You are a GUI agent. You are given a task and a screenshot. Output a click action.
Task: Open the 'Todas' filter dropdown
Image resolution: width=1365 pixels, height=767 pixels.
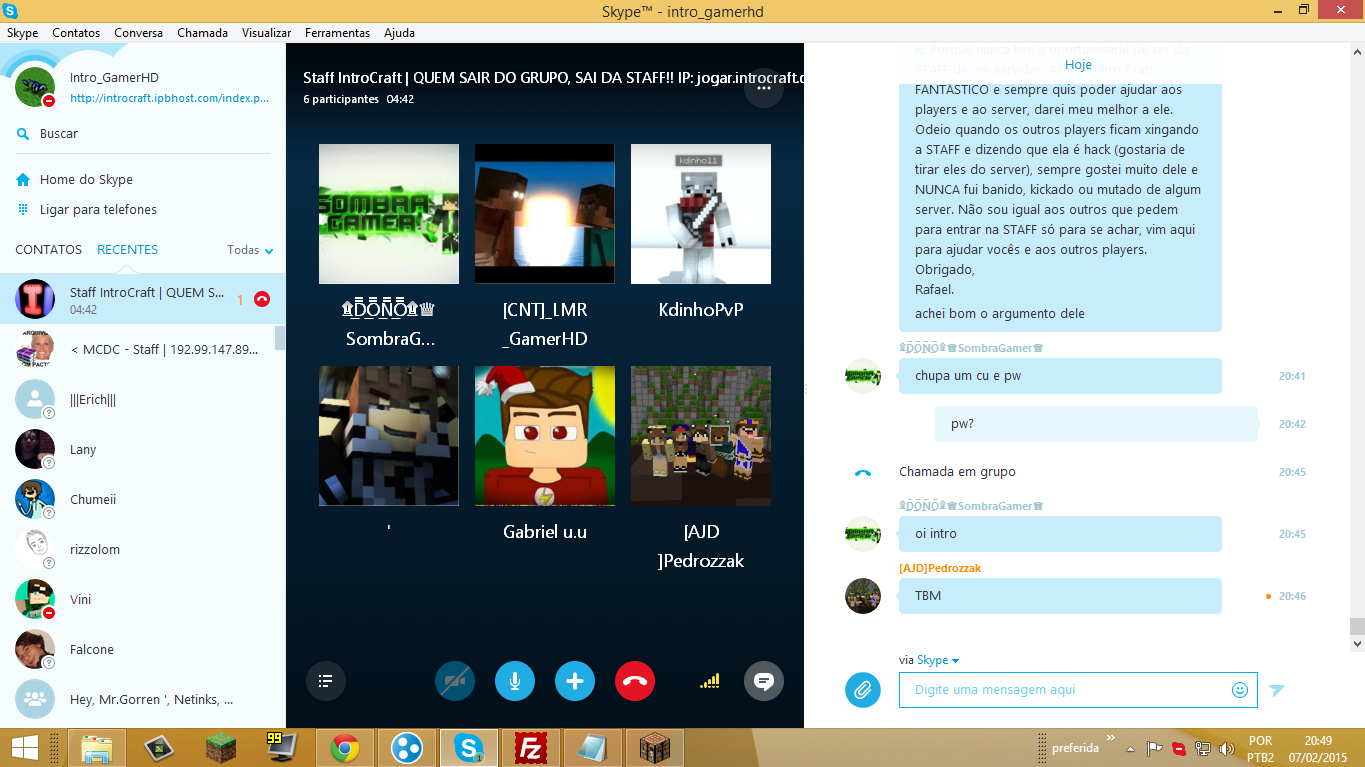(x=250, y=250)
